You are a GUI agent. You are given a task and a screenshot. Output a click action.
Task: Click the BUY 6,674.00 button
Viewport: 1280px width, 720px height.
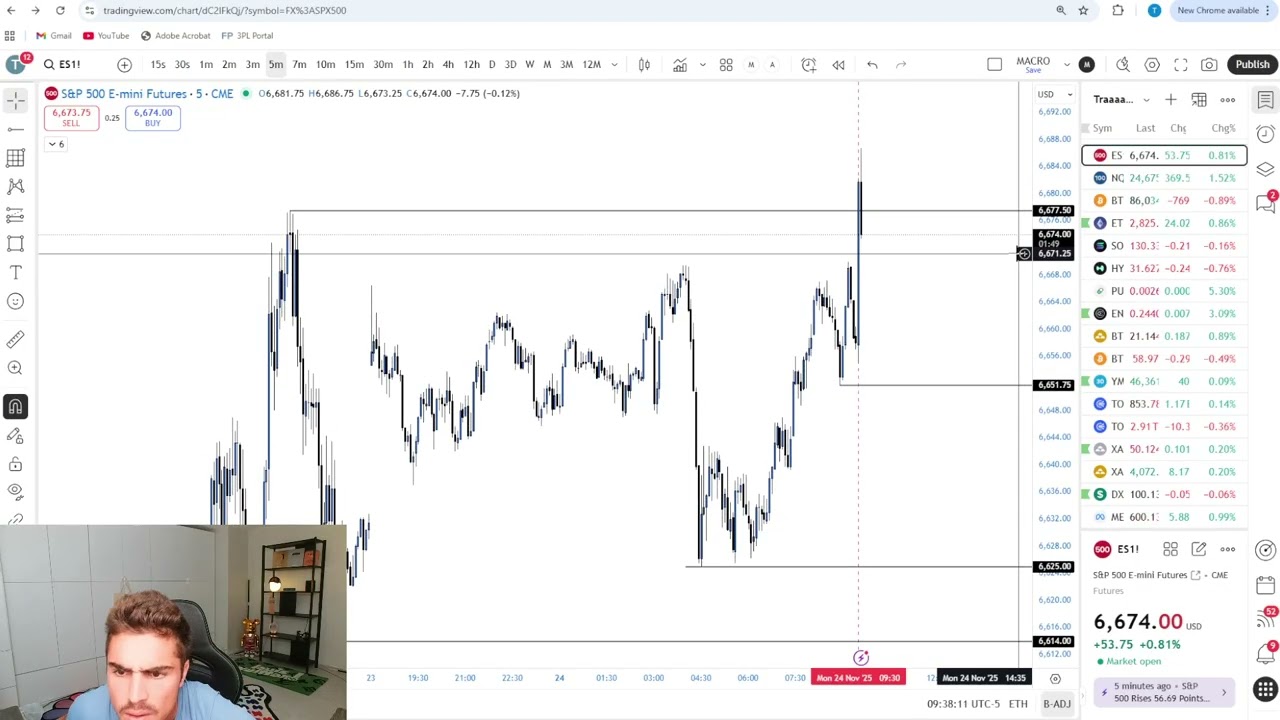click(153, 117)
